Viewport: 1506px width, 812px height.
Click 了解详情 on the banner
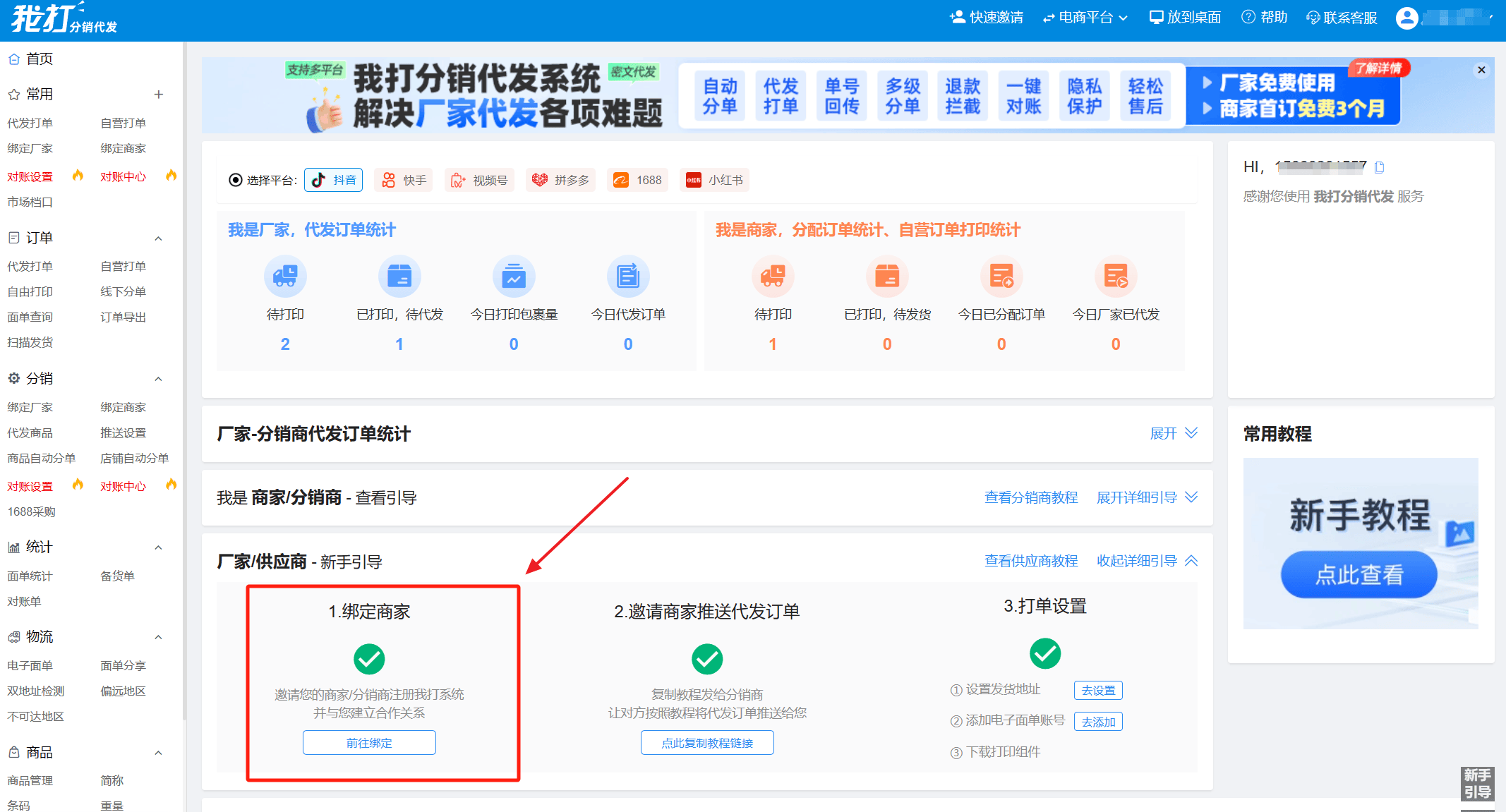(1378, 68)
